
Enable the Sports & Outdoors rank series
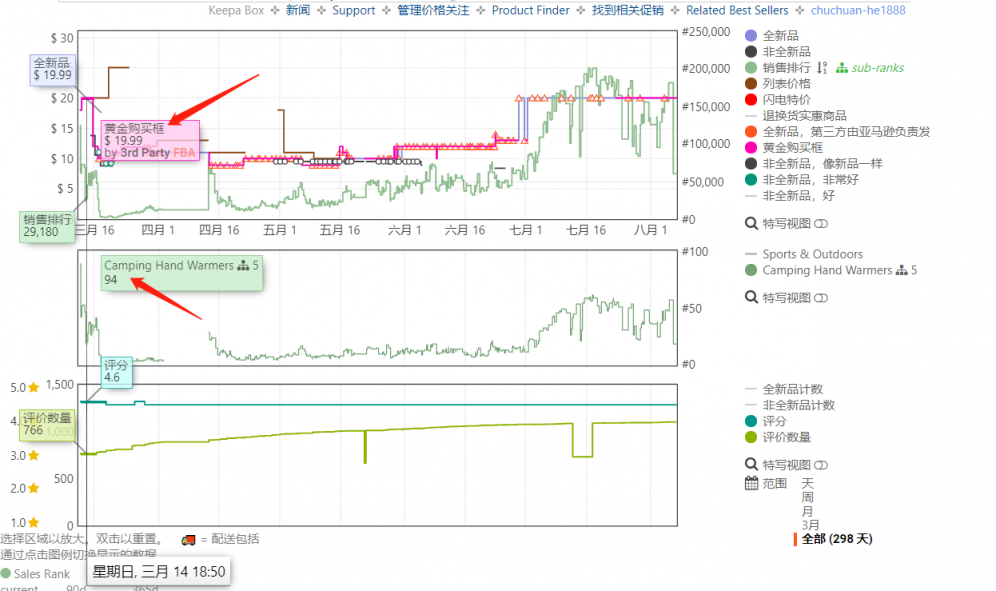click(x=804, y=254)
